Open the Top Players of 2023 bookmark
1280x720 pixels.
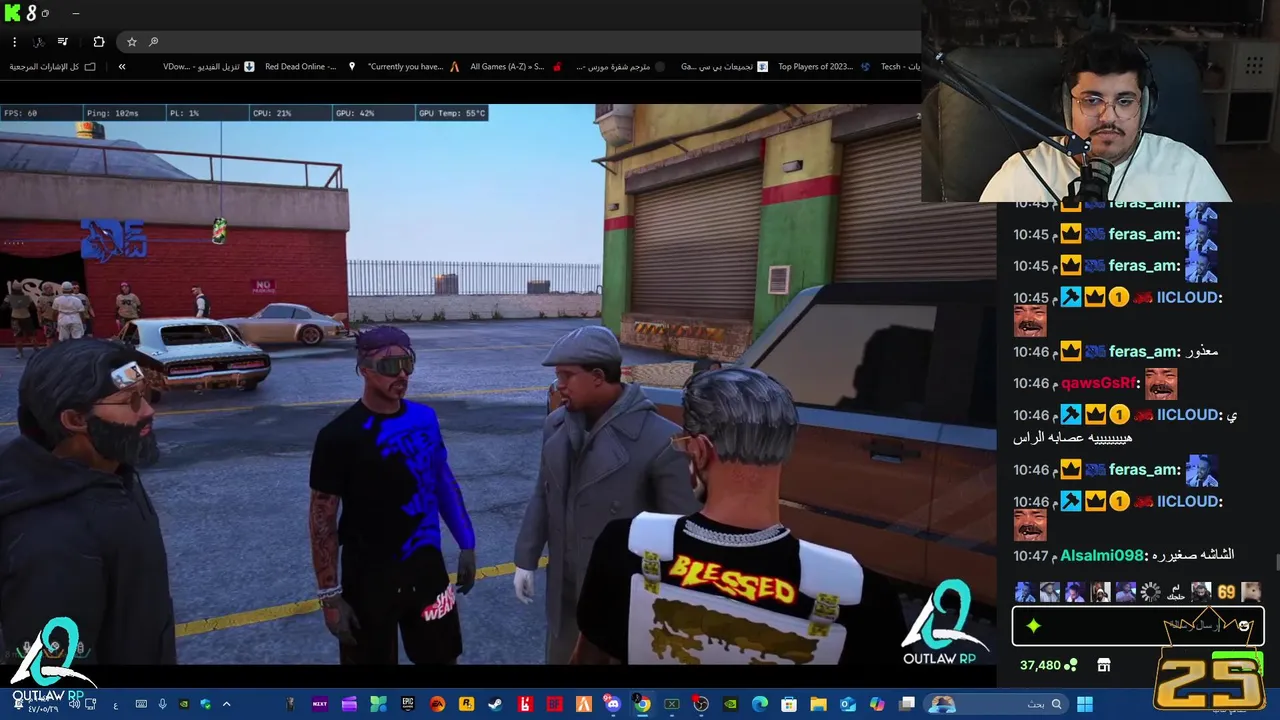824,67
